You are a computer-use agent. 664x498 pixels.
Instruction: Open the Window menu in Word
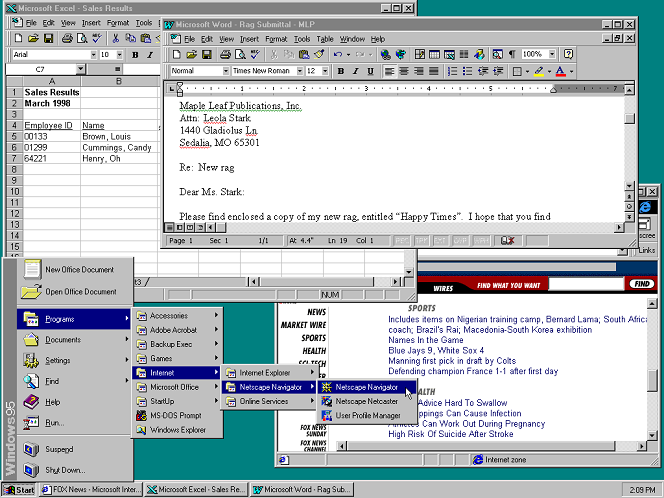pyautogui.click(x=352, y=39)
